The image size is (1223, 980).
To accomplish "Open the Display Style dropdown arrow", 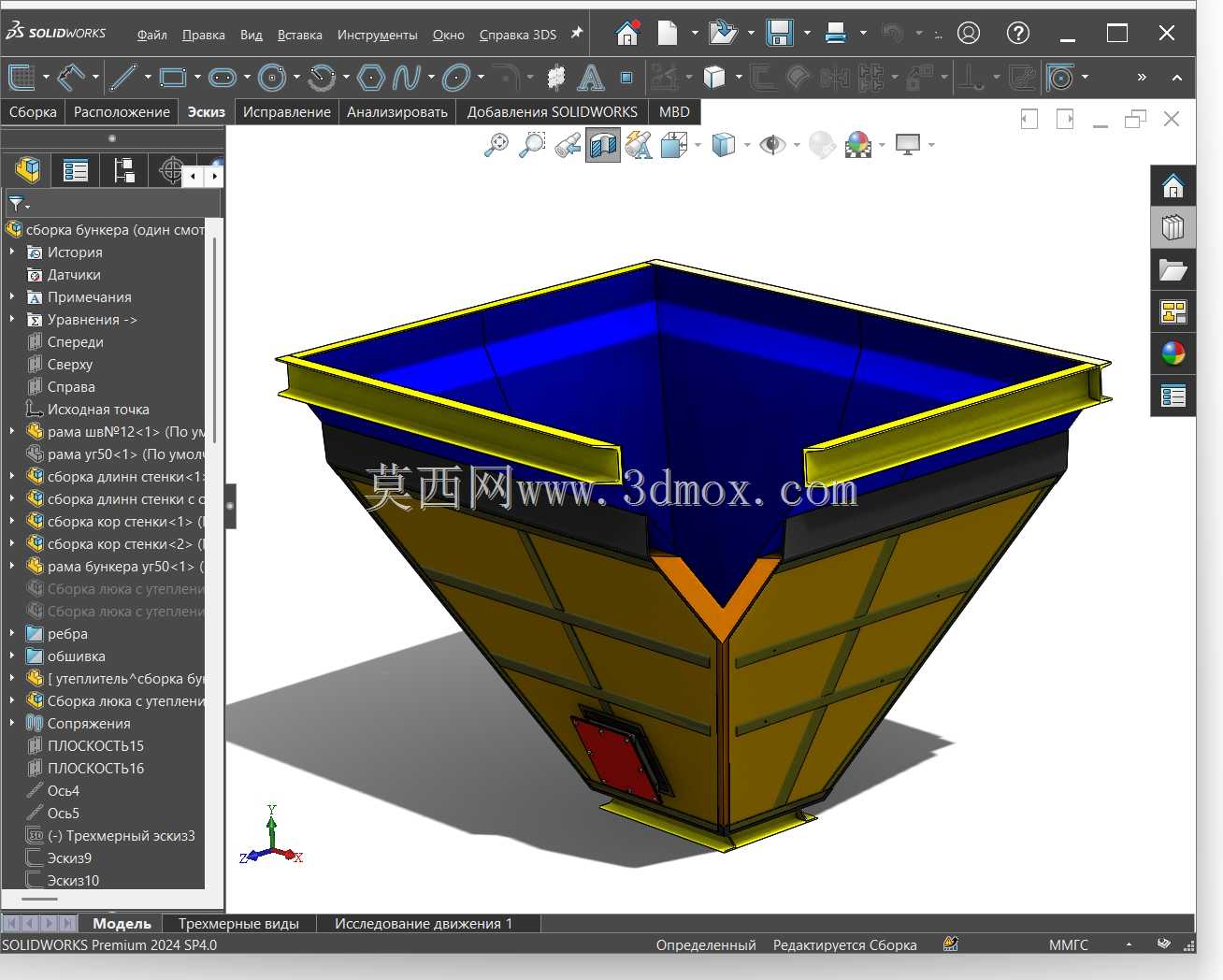I will tap(746, 145).
